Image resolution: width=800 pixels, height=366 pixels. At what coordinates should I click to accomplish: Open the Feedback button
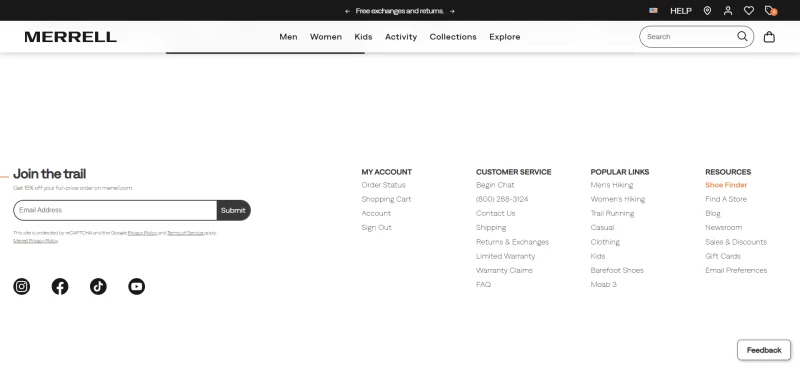(764, 350)
